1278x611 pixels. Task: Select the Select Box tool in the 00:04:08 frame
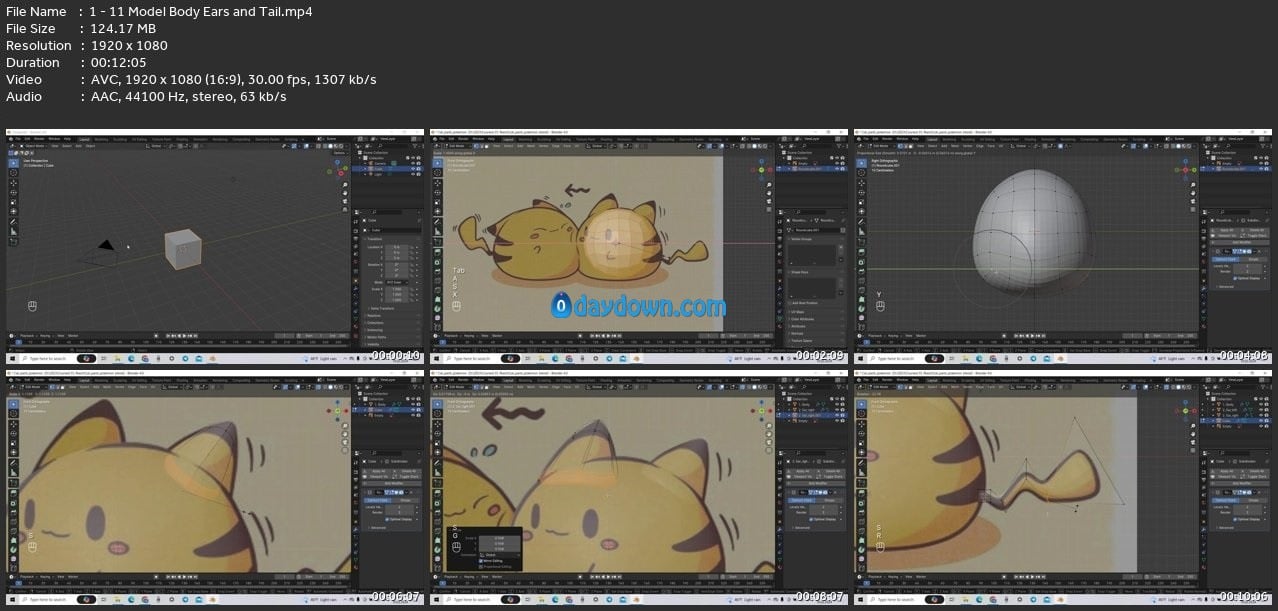coord(861,161)
